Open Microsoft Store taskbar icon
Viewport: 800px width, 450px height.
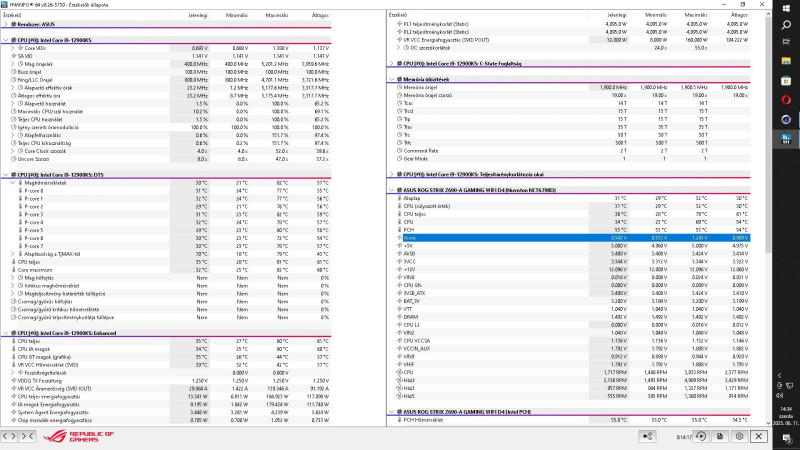[786, 81]
